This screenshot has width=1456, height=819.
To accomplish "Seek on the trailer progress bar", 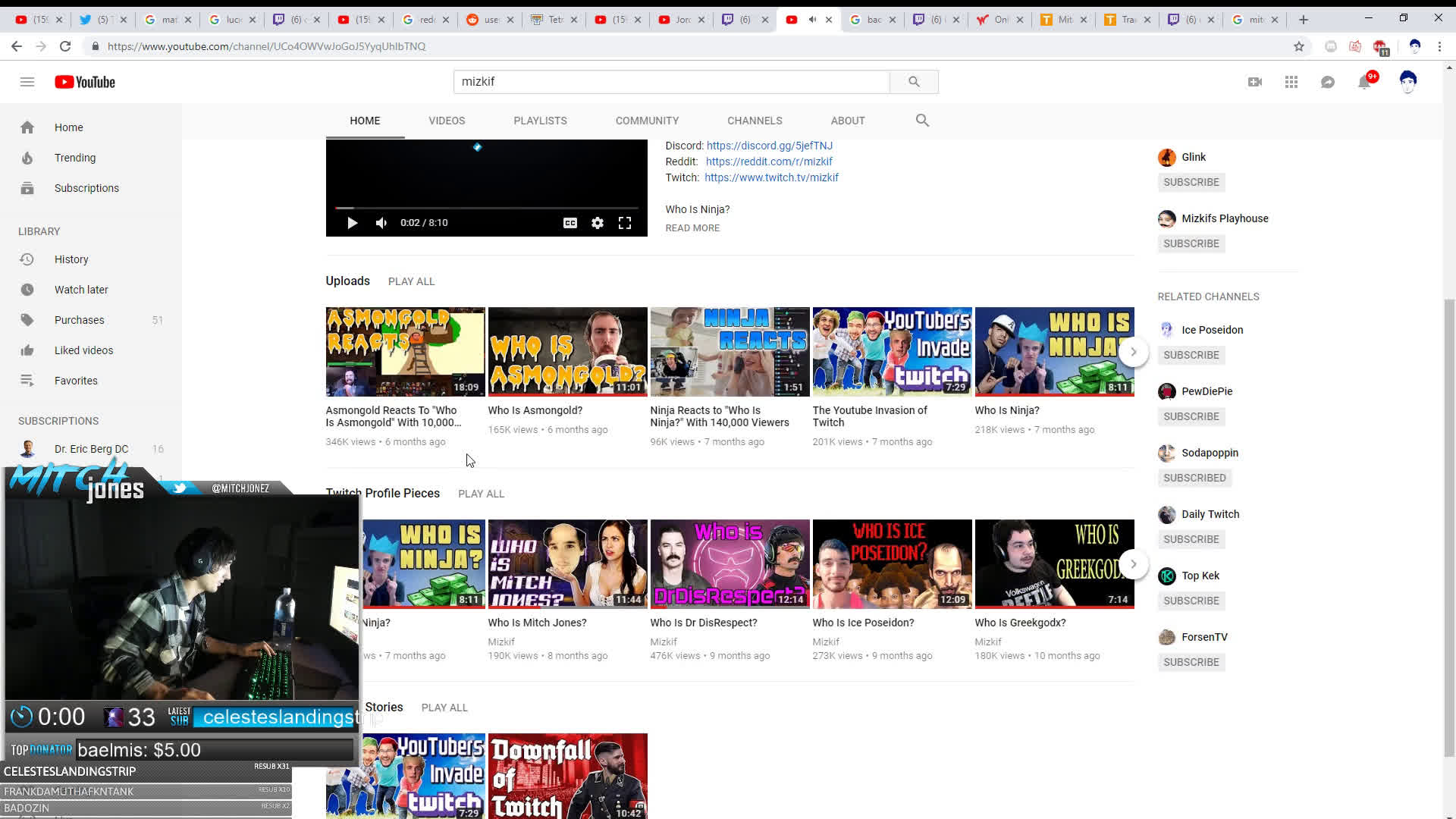I will (x=487, y=208).
